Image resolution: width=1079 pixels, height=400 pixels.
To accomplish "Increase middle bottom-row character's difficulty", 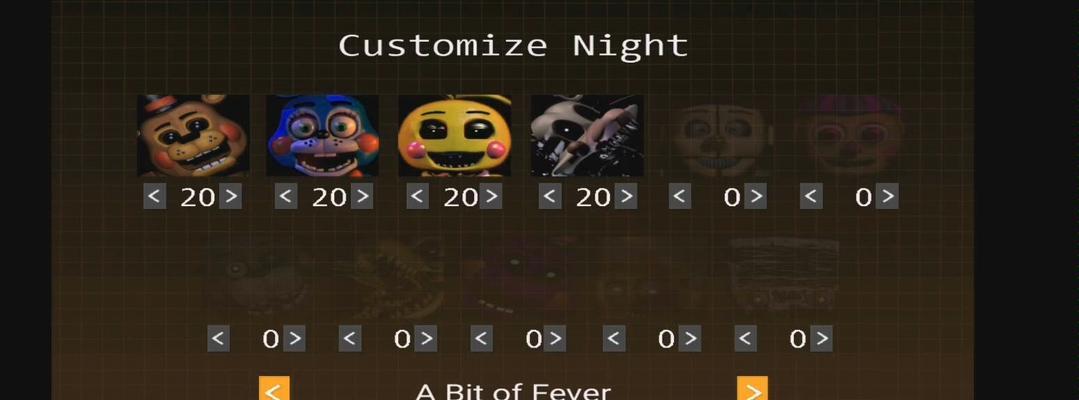I will [555, 339].
